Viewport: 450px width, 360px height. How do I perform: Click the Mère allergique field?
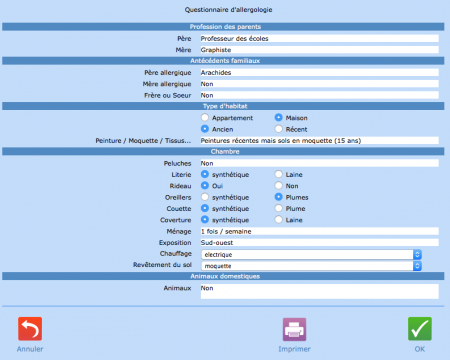[319, 84]
